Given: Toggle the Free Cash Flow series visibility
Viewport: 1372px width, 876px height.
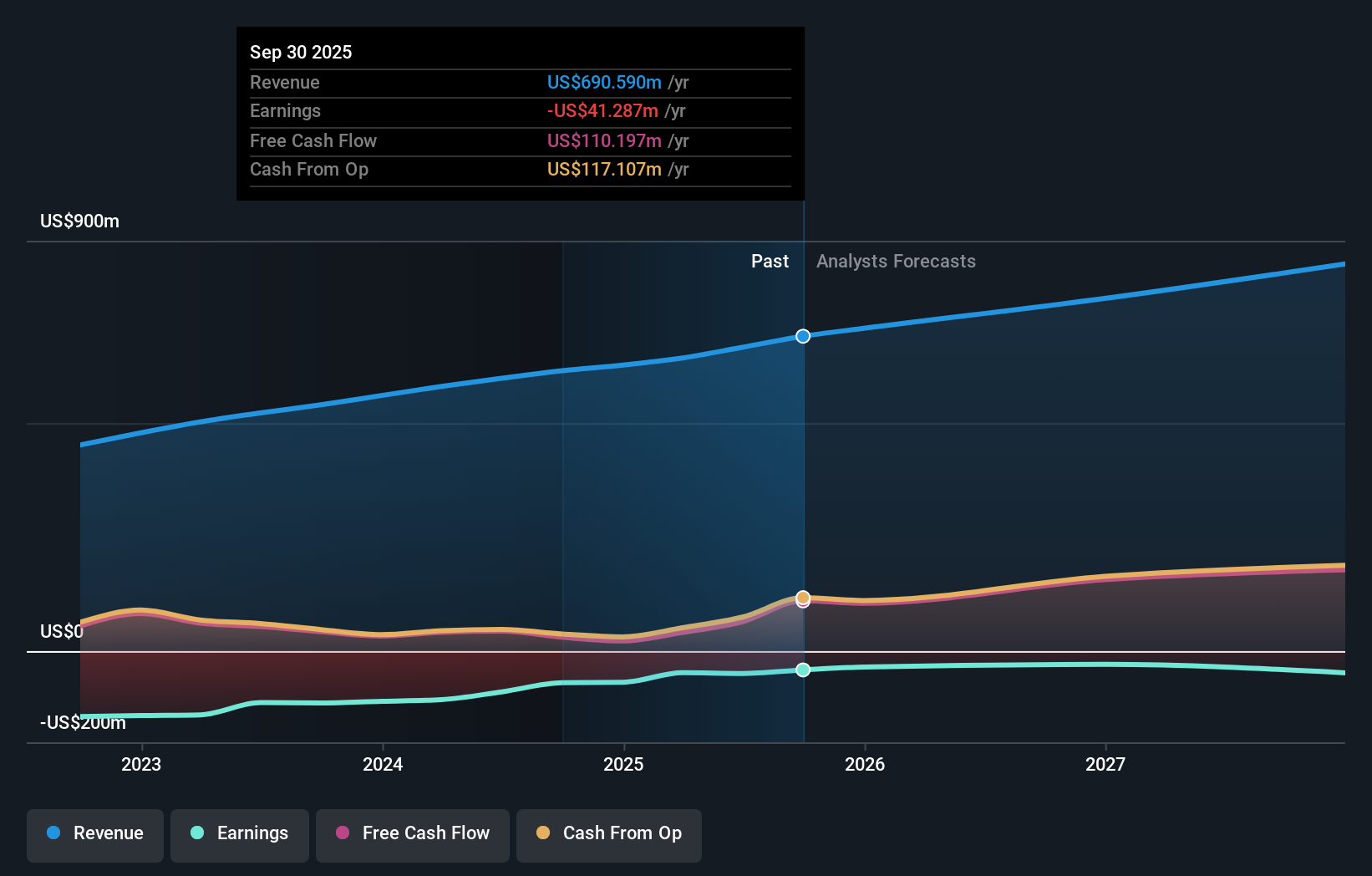Looking at the screenshot, I should pos(412,834).
